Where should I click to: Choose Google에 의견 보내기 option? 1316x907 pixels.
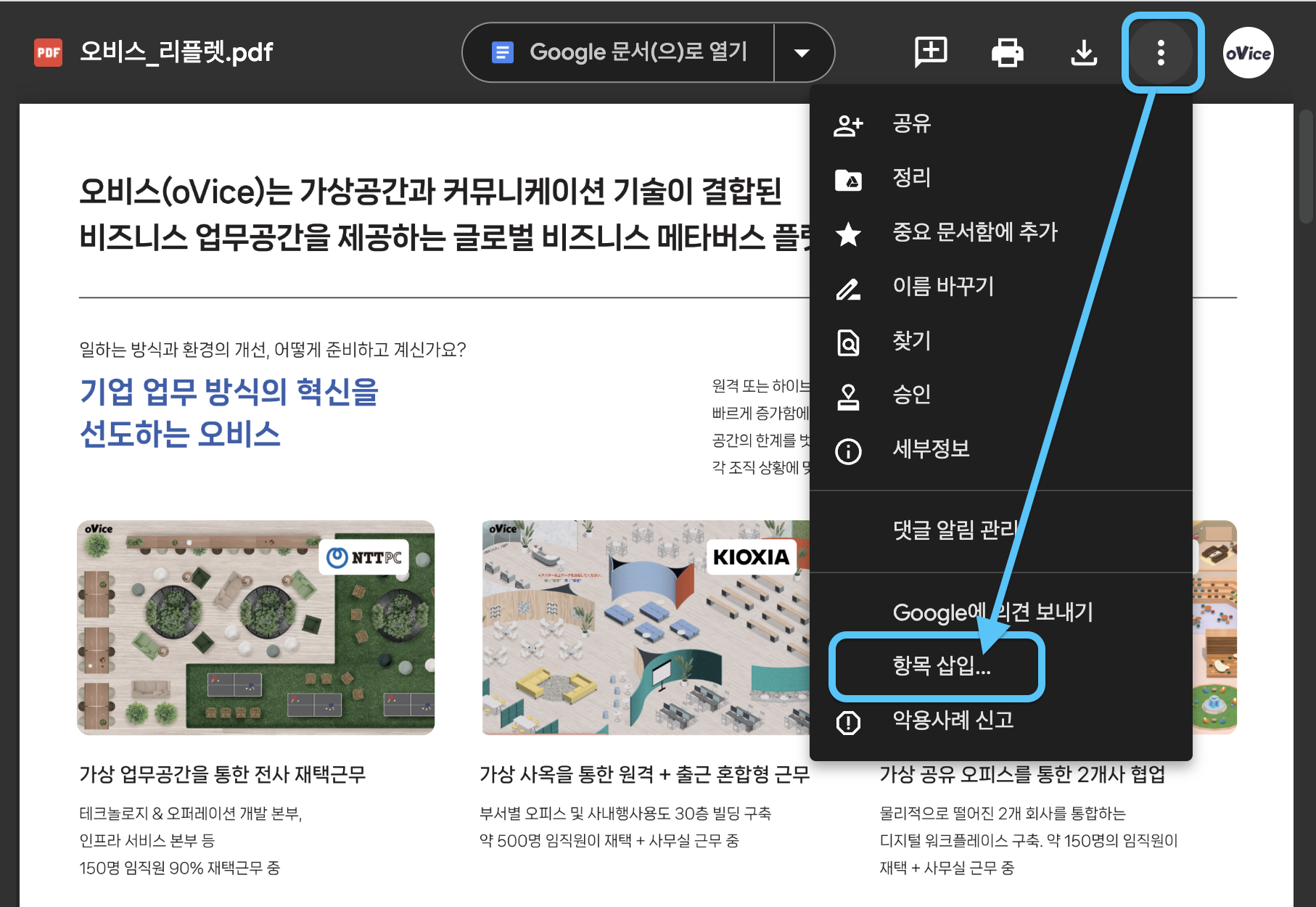tap(1000, 612)
